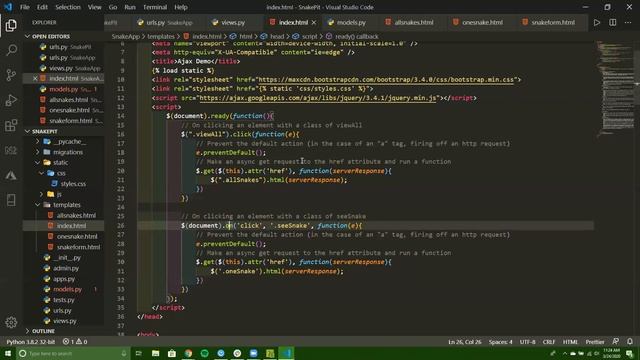Expand the js folder

coord(59,194)
